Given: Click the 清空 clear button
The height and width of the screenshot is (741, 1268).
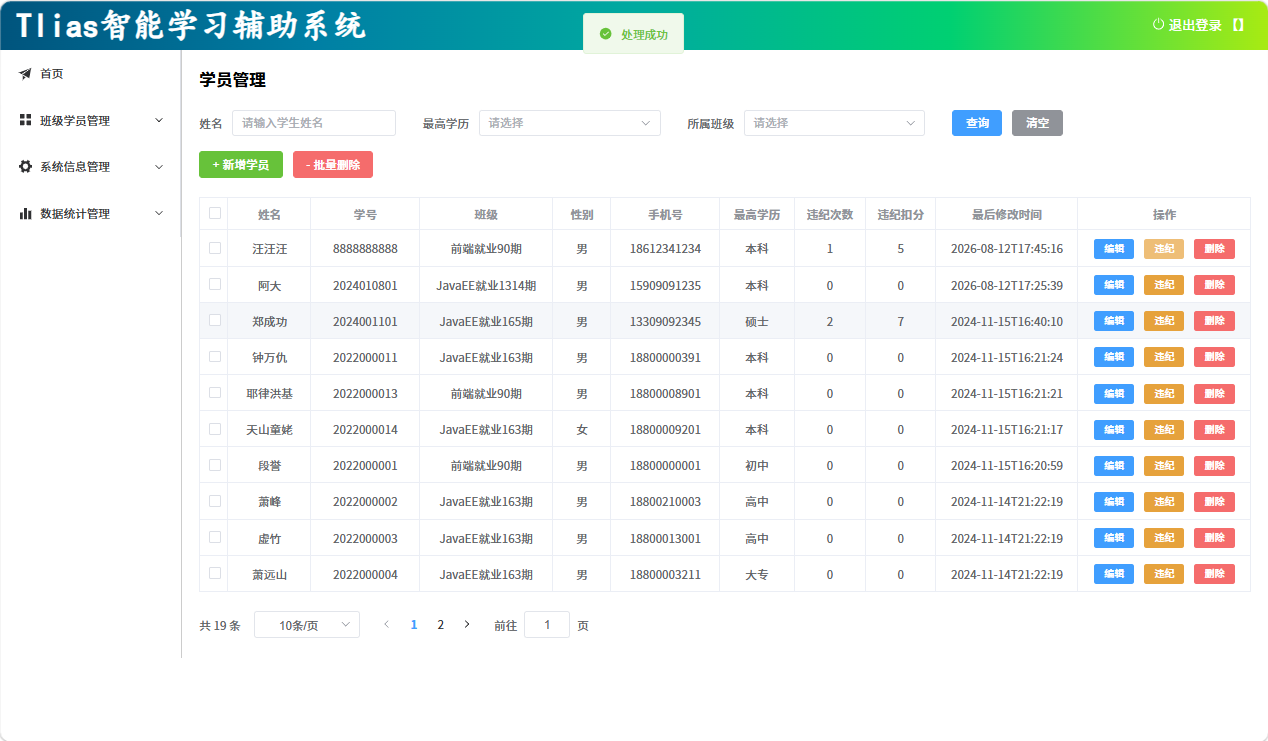Looking at the screenshot, I should pos(1037,123).
